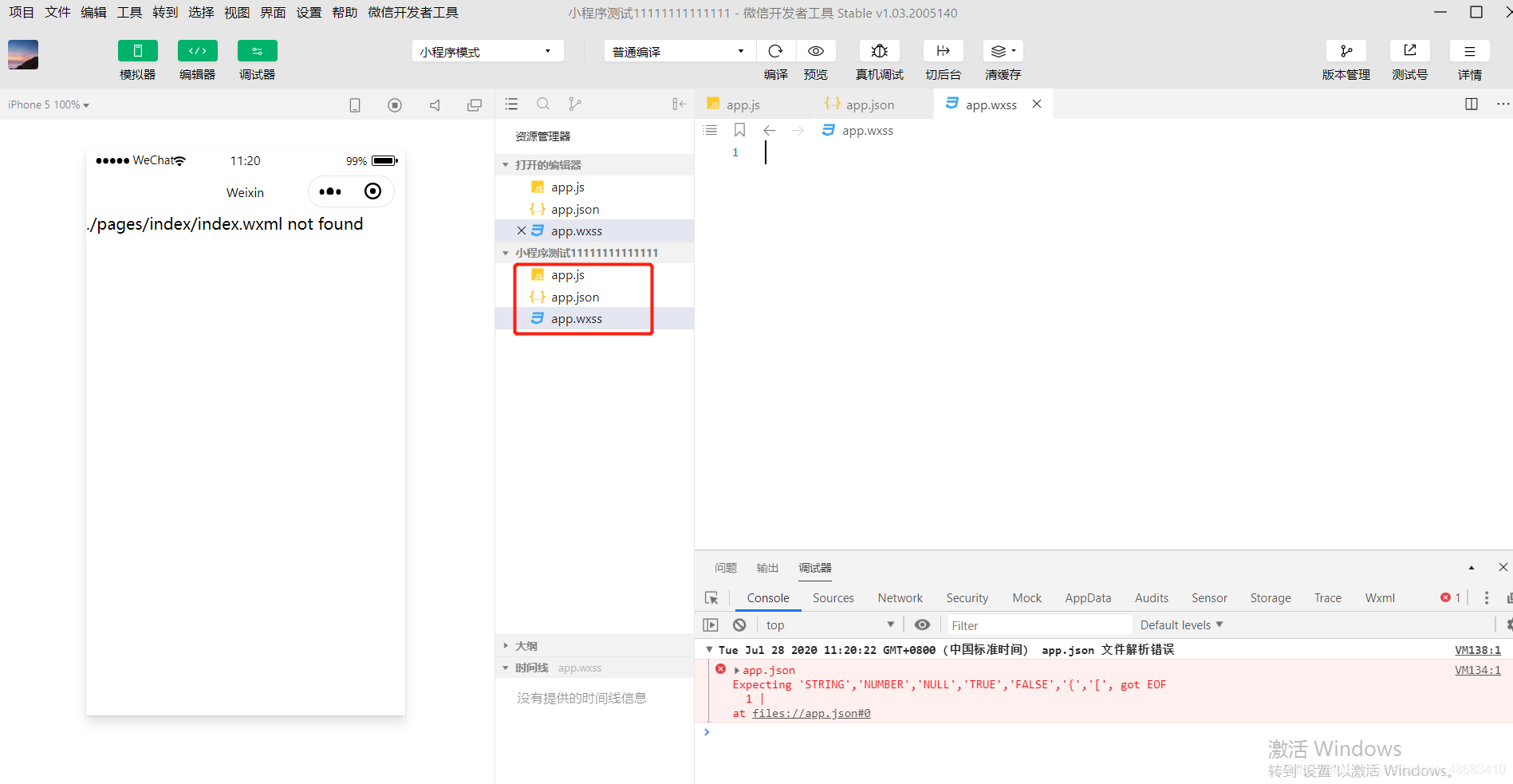
Task: Open the 小程序模式 mode dropdown
Action: click(x=487, y=51)
